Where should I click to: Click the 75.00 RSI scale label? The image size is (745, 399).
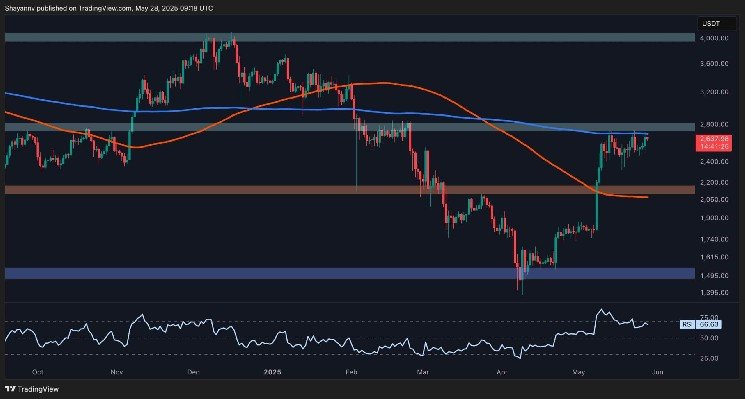710,317
